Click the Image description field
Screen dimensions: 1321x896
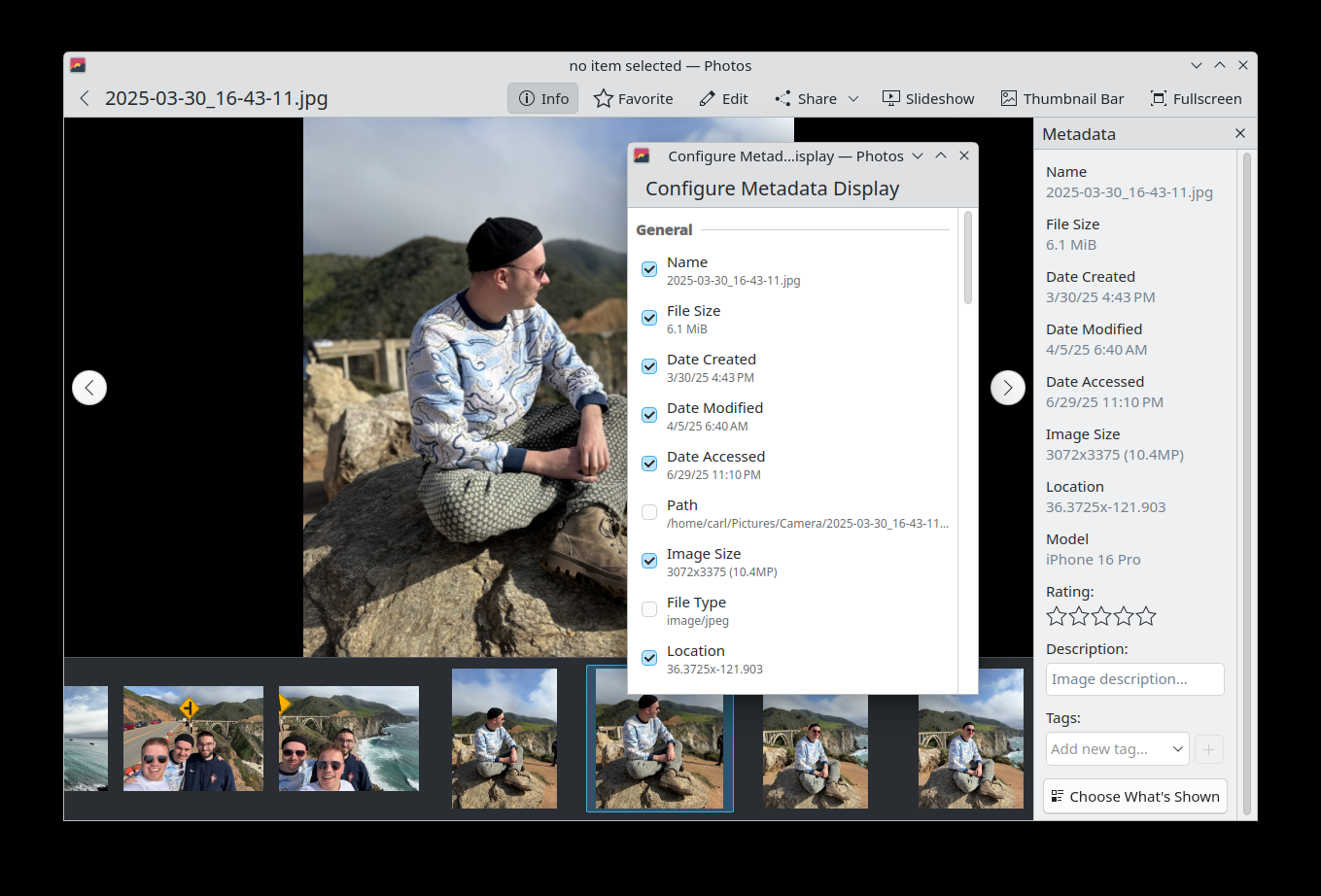pyautogui.click(x=1134, y=679)
